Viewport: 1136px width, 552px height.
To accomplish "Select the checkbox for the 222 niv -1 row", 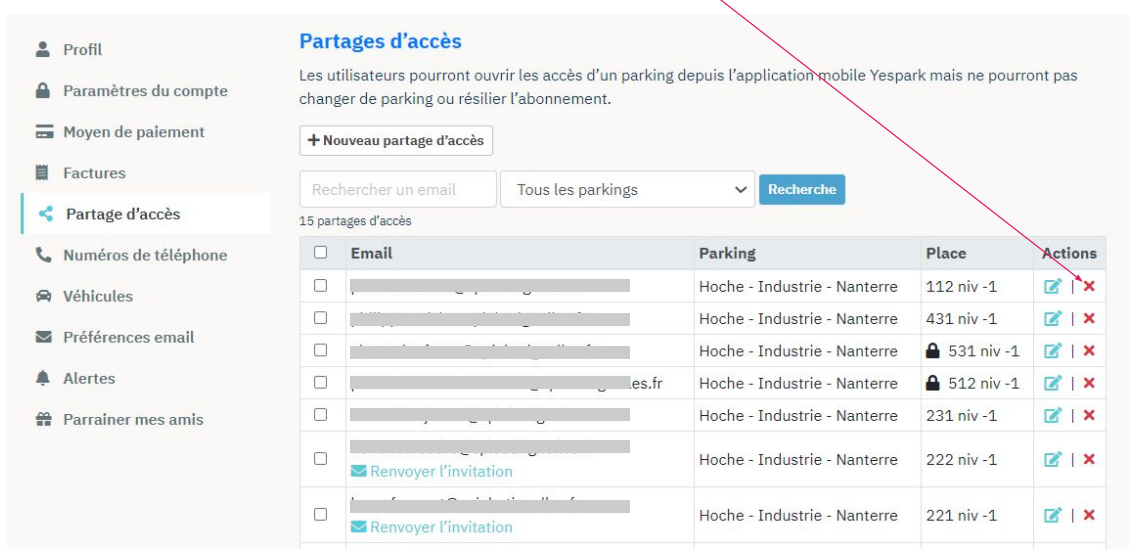I will point(320,459).
